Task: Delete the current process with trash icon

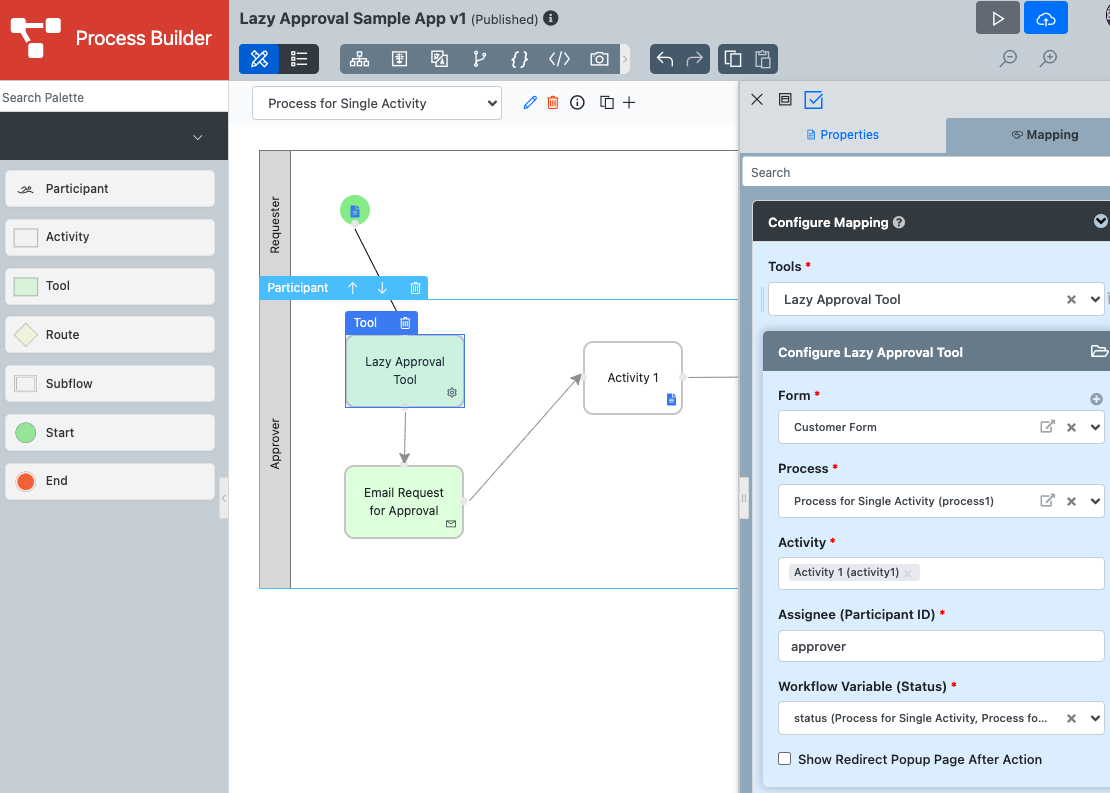Action: tap(553, 103)
